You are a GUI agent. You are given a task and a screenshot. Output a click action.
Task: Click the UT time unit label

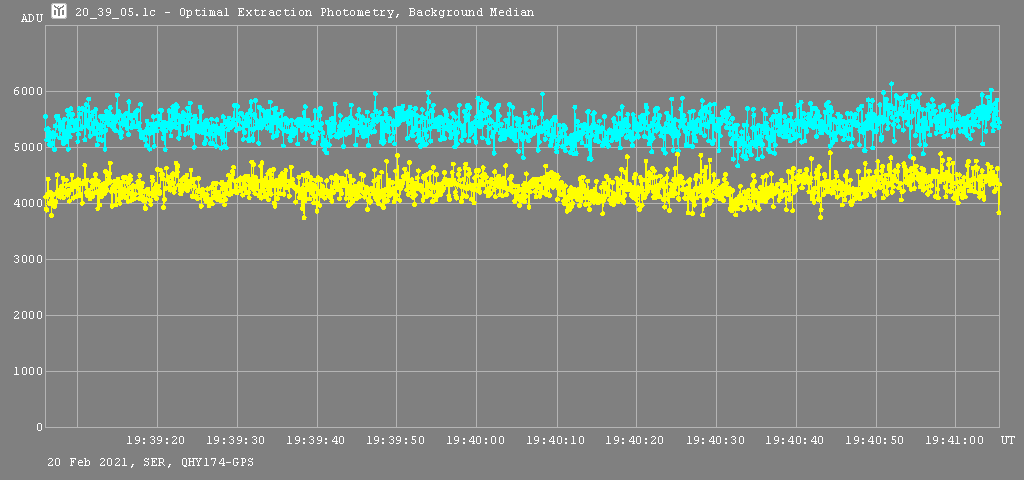[1008, 440]
